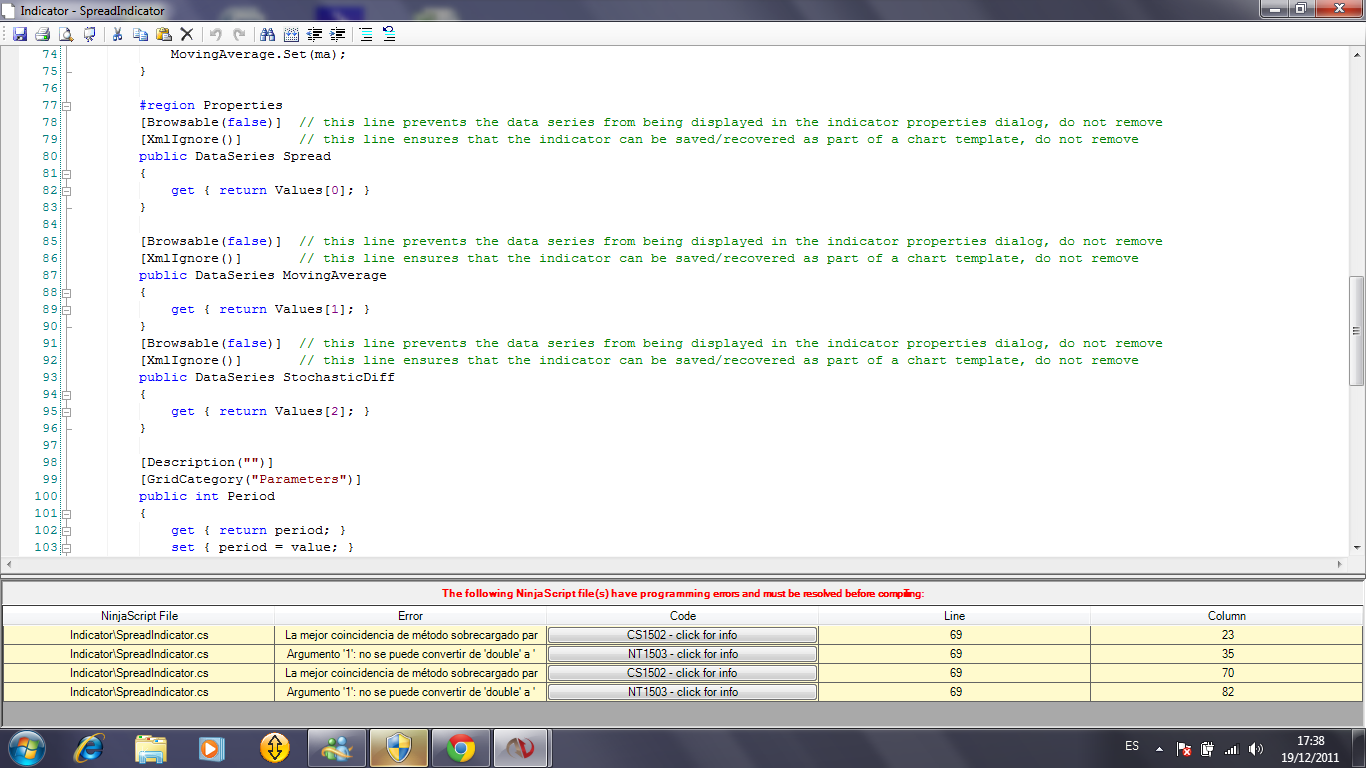
Task: Collapse the Spread property fold at line 81
Action: (67, 173)
